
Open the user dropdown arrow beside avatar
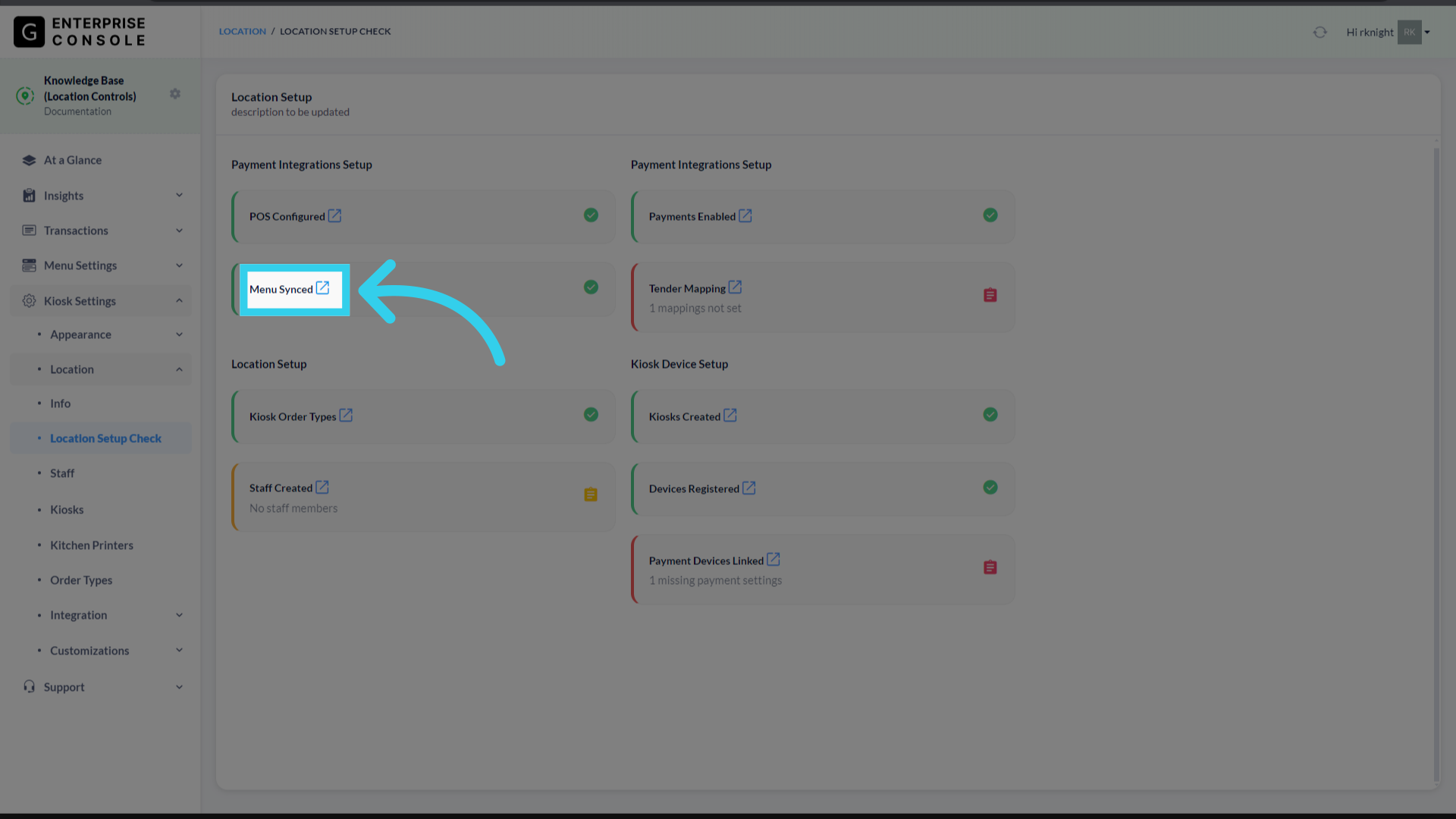(1427, 32)
